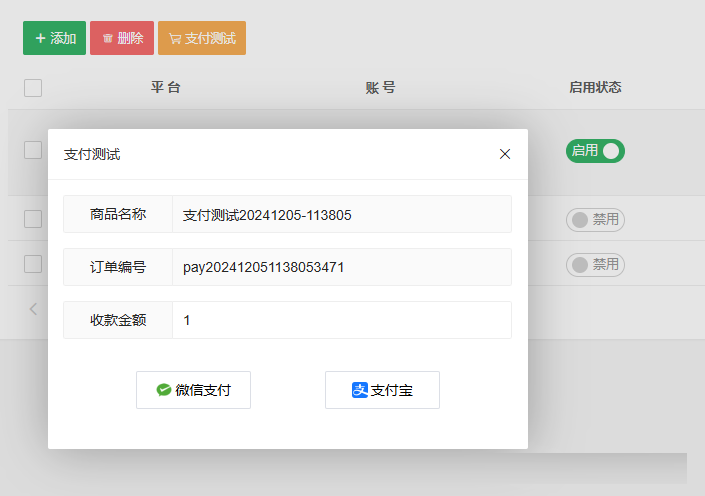The height and width of the screenshot is (496, 705).
Task: Turn off the green 启用 toggle
Action: pos(595,151)
